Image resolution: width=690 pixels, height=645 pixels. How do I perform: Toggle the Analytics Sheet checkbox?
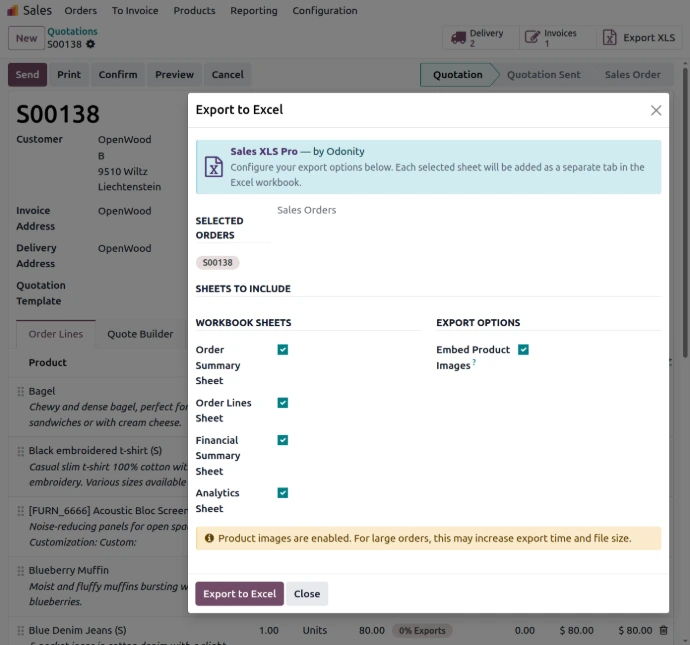click(283, 493)
